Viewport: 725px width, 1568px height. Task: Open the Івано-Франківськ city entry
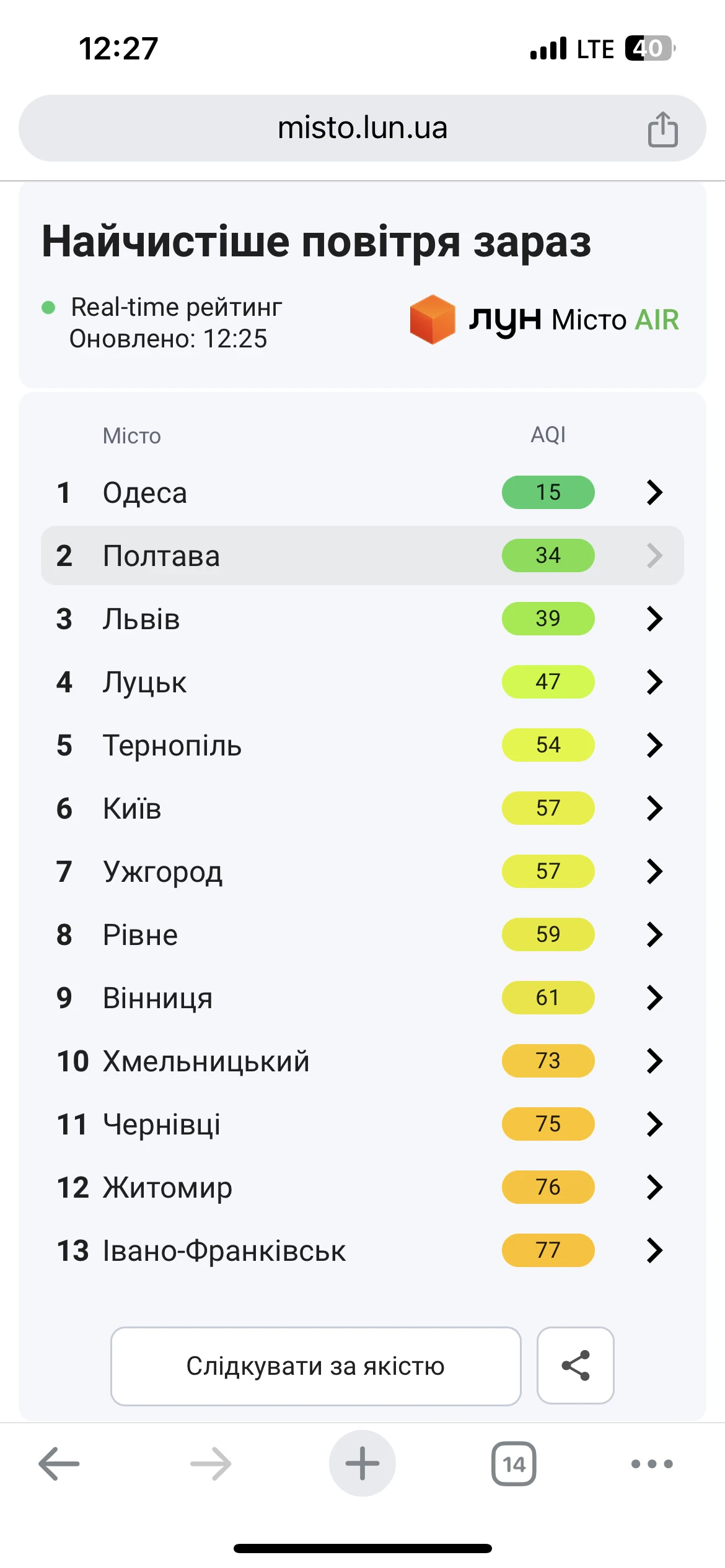(x=224, y=1250)
